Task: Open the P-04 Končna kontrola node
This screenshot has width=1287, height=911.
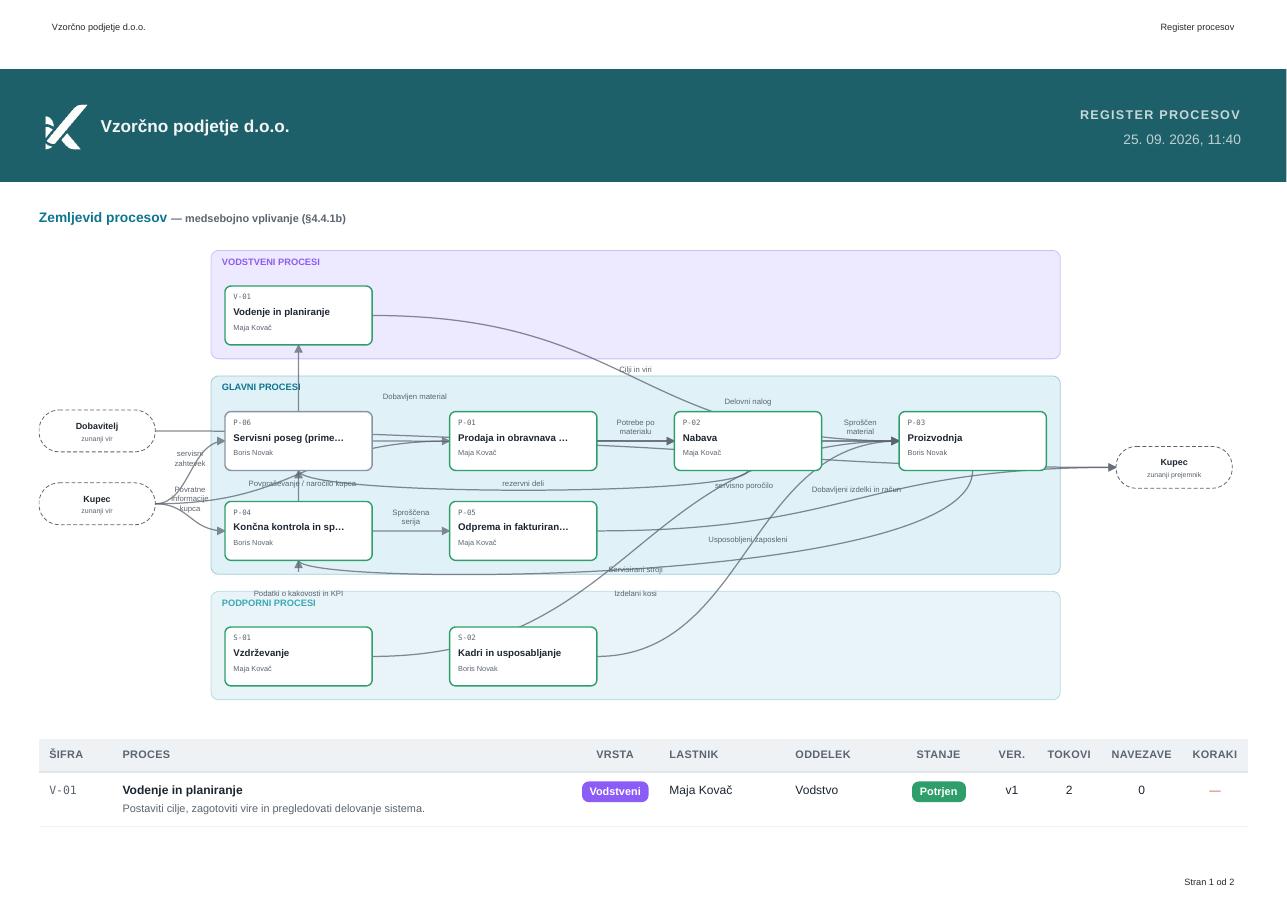Action: (298, 531)
